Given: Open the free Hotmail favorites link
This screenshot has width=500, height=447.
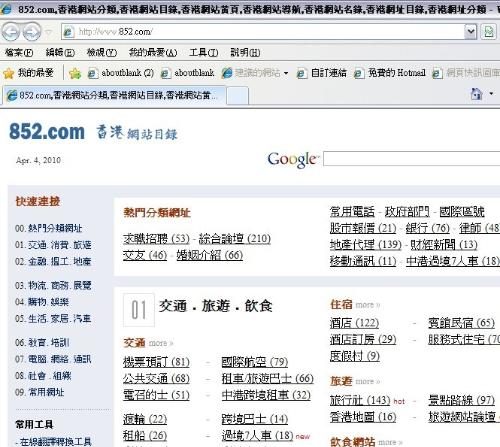Looking at the screenshot, I should coord(390,73).
